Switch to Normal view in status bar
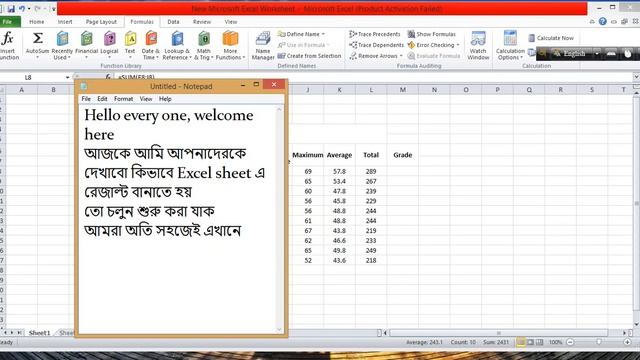Viewport: 640px width, 360px height. tap(520, 342)
